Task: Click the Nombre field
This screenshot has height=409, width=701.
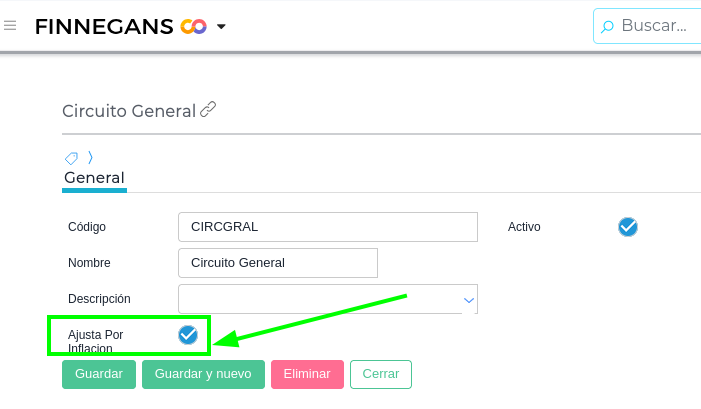Action: [277, 263]
